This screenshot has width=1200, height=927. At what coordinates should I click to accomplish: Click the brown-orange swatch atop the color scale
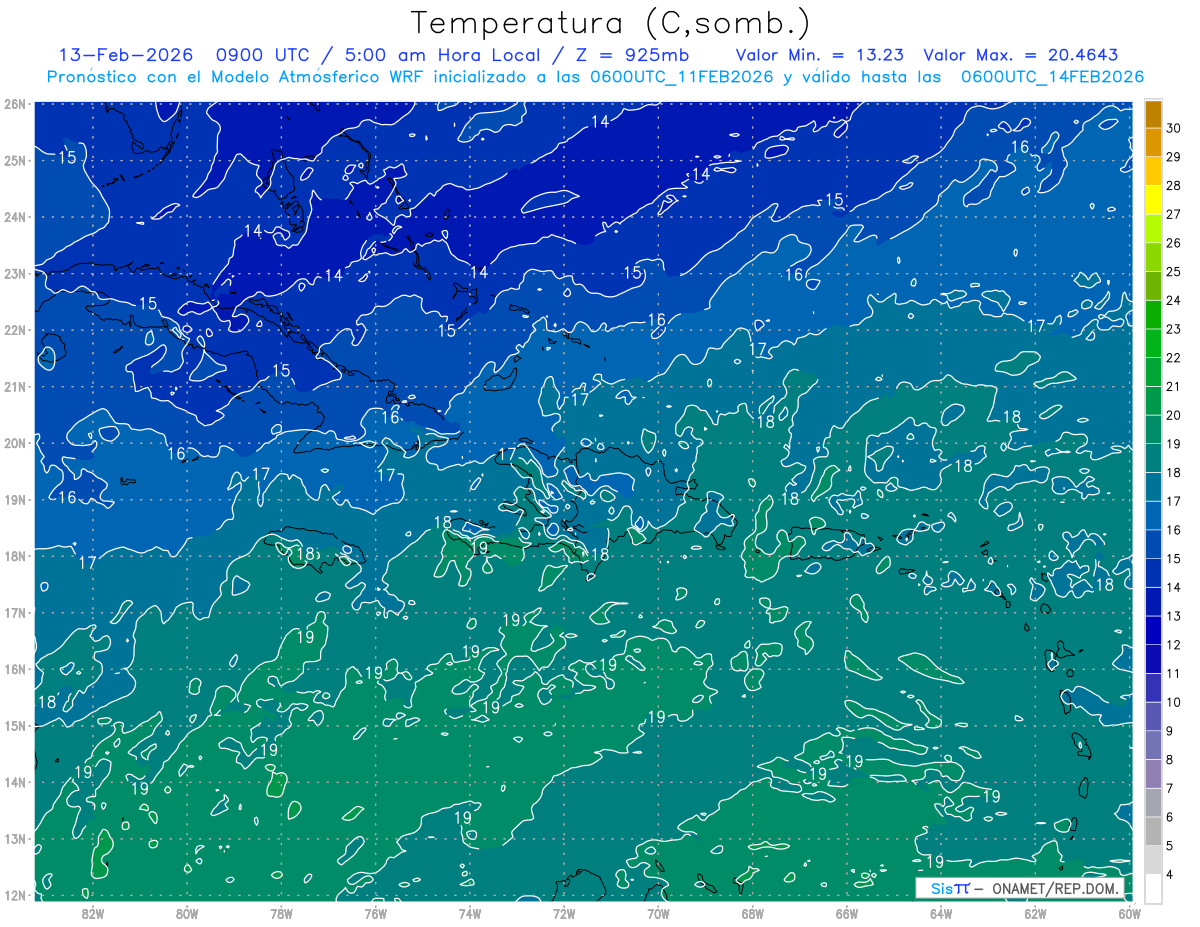(x=1153, y=113)
